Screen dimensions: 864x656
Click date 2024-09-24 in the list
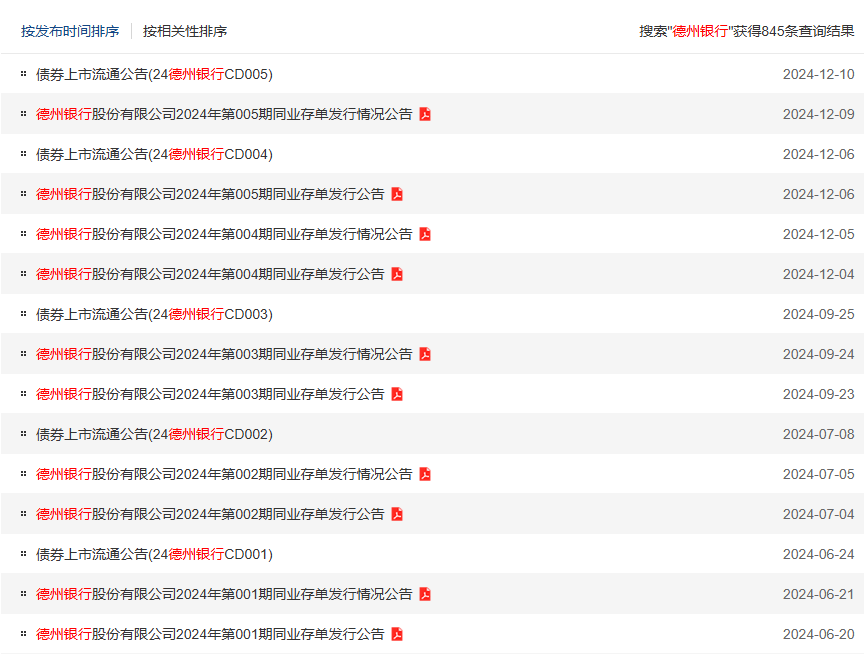[x=818, y=354]
